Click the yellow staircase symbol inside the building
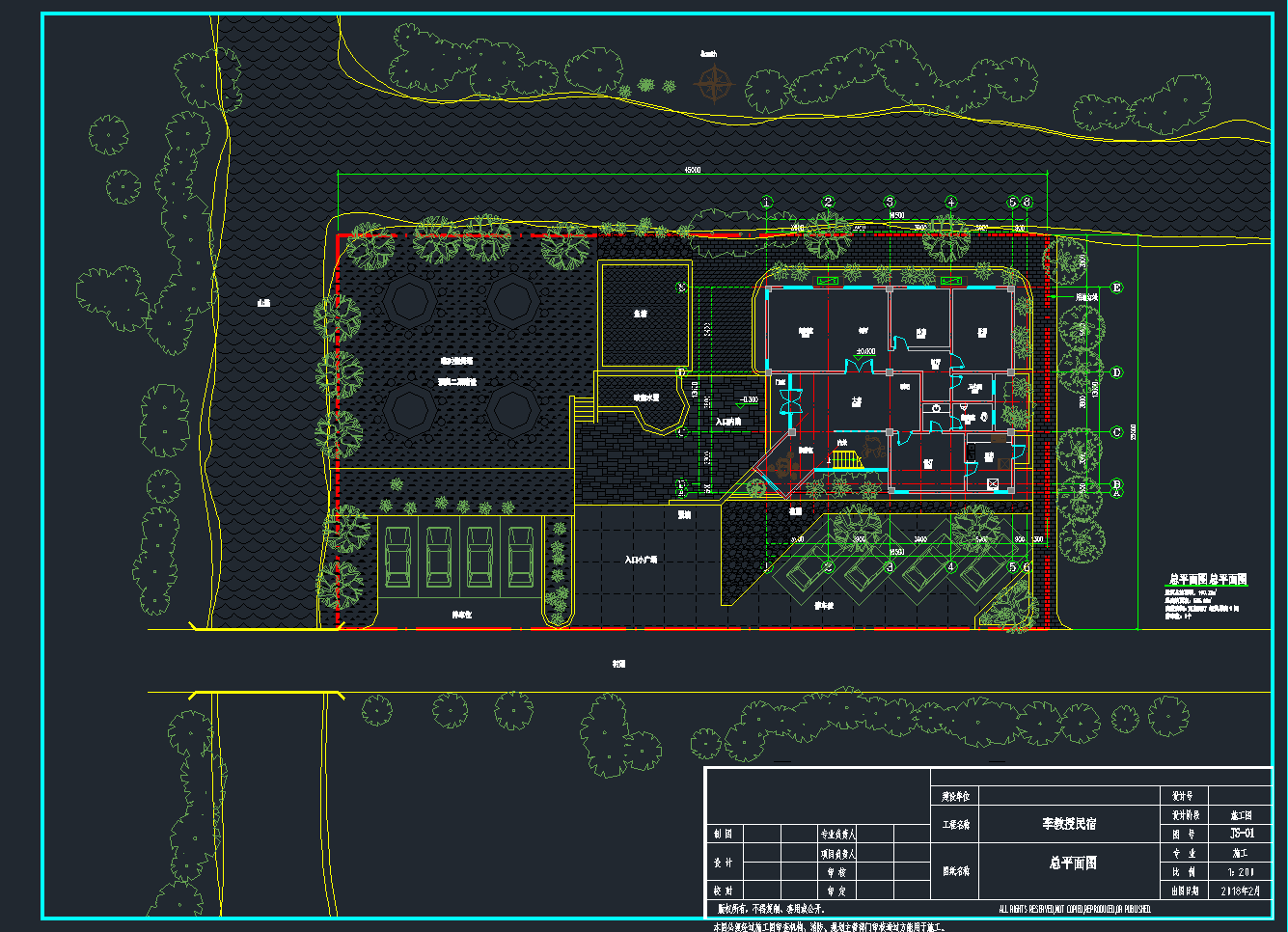The height and width of the screenshot is (932, 1288). 846,459
